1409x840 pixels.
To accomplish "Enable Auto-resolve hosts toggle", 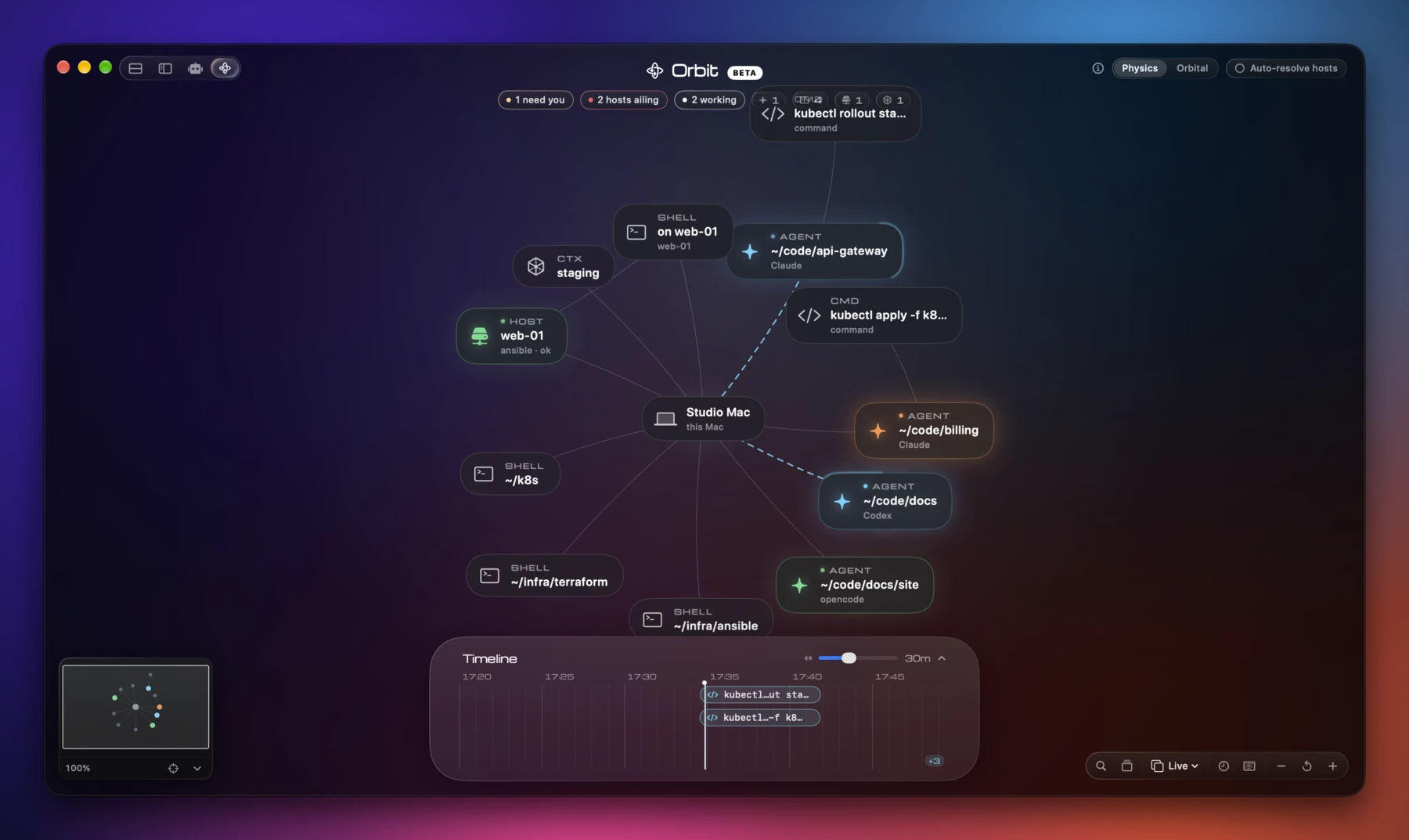I will pyautogui.click(x=1286, y=68).
